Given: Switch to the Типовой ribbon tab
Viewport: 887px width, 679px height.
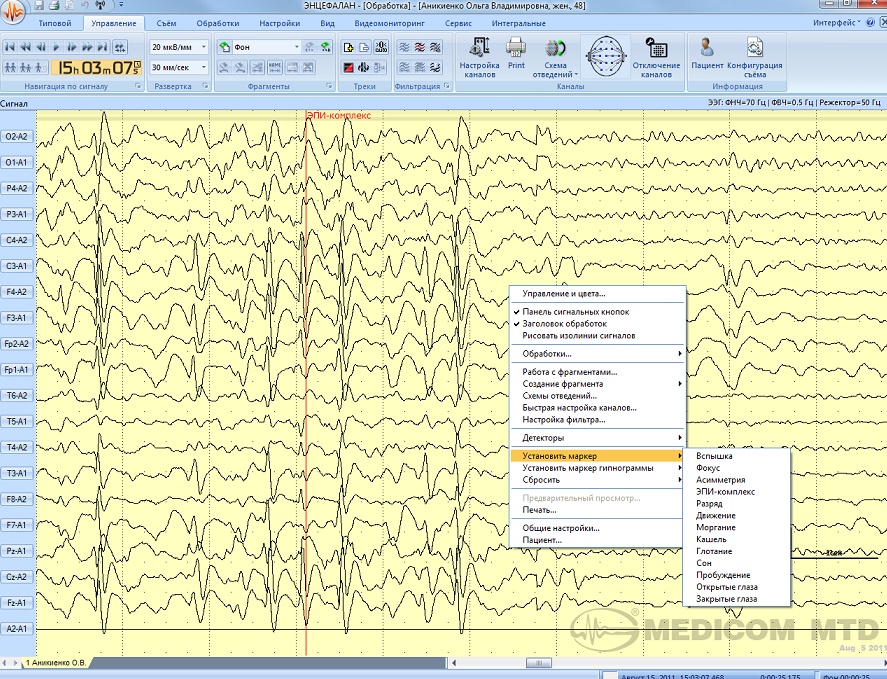Looking at the screenshot, I should pos(55,23).
